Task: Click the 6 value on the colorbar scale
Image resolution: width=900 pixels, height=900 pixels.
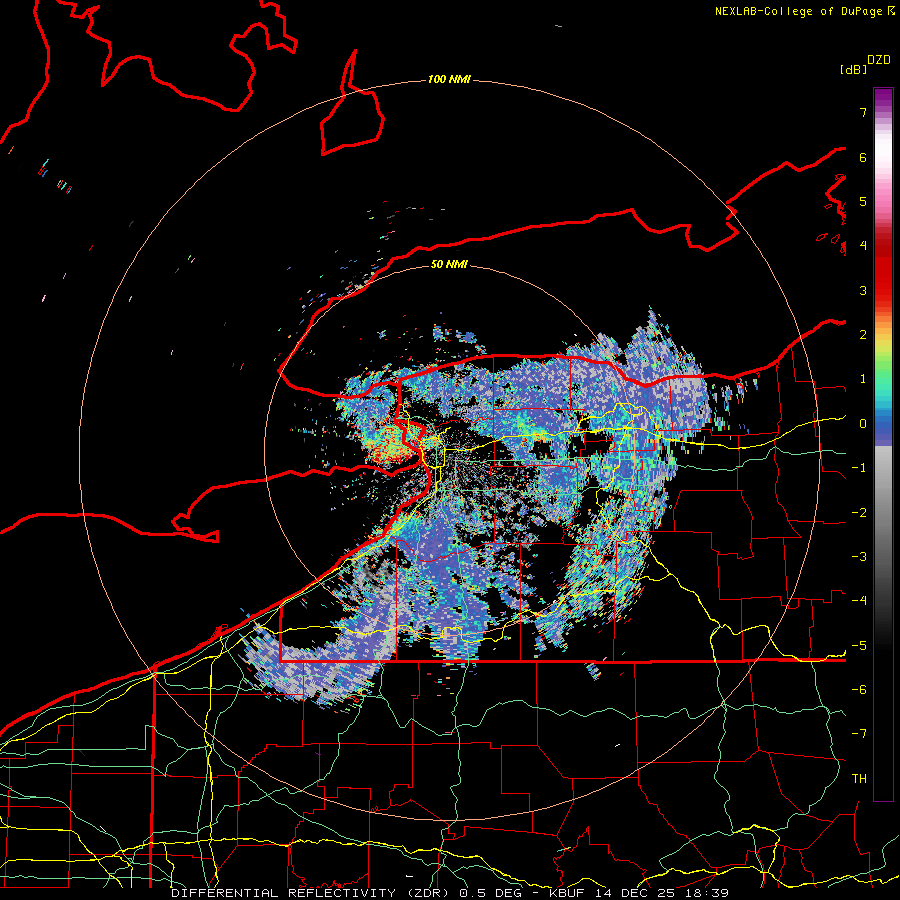Action: [863, 157]
